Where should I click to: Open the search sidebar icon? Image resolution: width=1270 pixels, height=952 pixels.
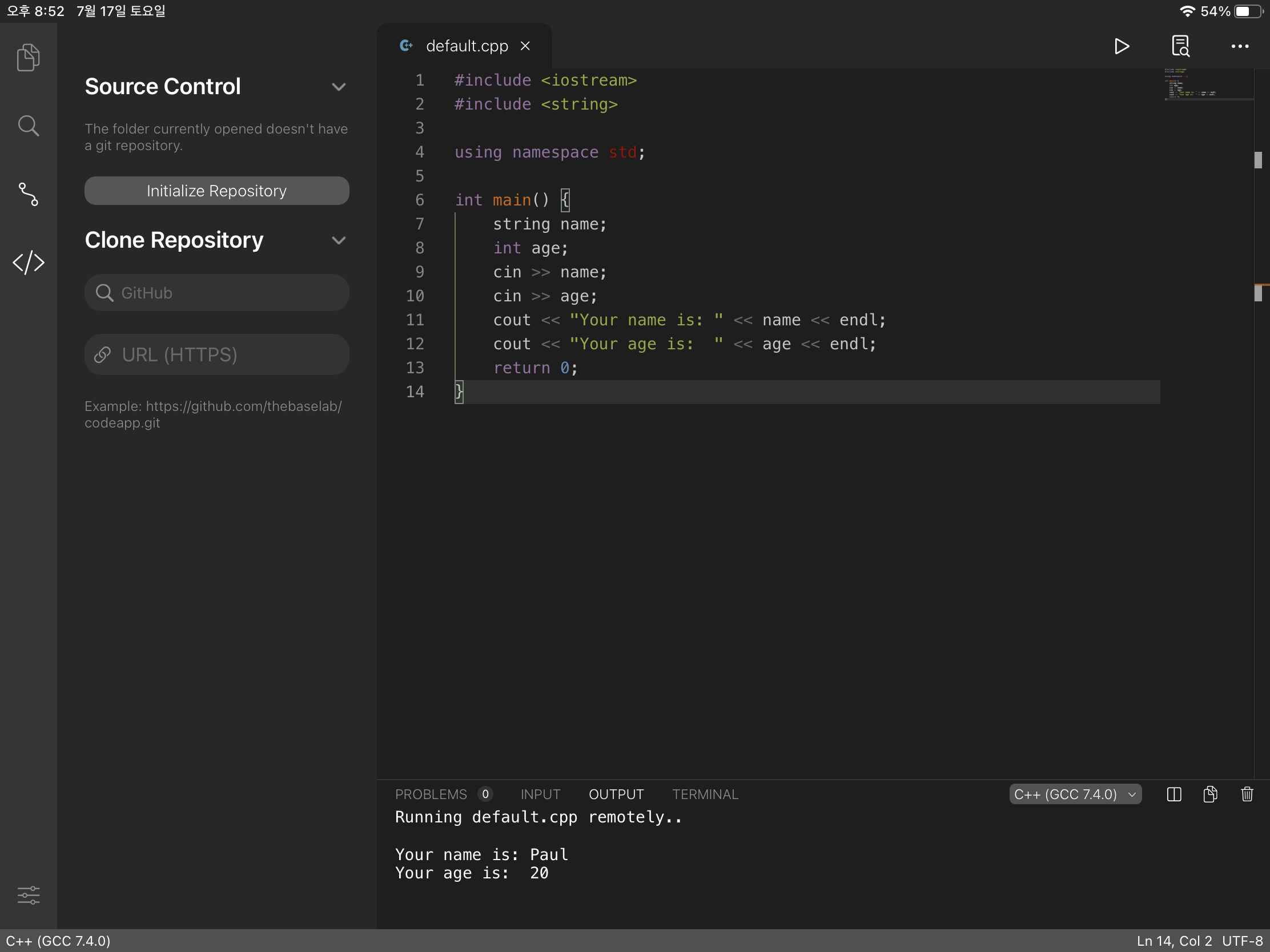click(28, 126)
